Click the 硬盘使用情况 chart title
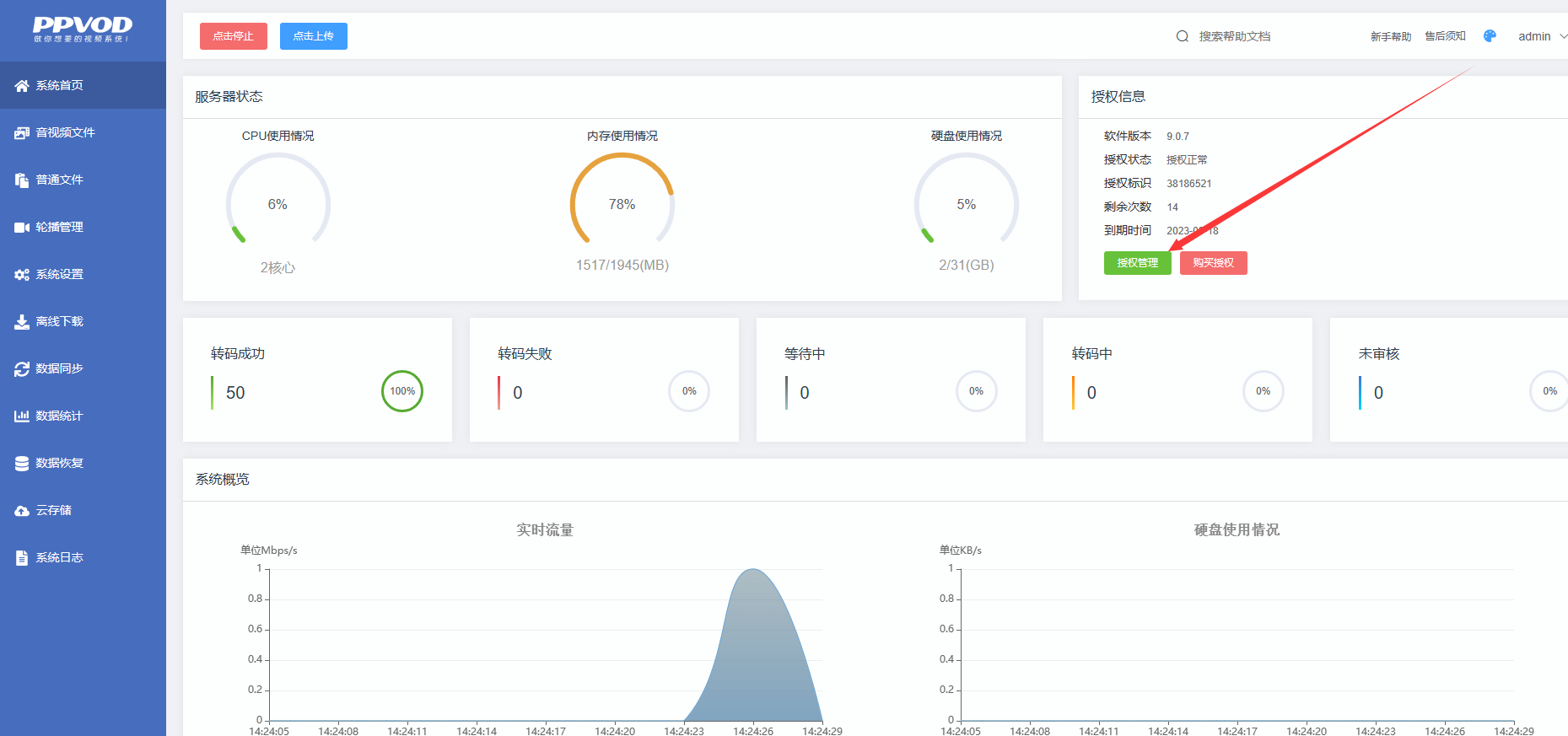1568x736 pixels. 1237,529
